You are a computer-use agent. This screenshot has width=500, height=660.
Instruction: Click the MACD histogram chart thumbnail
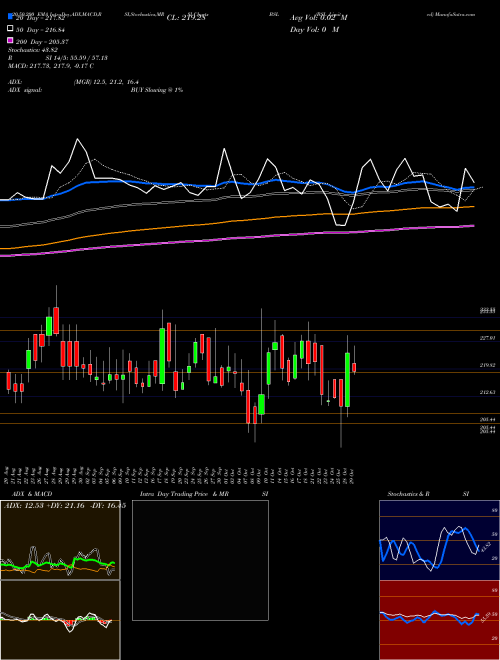[x=60, y=620]
